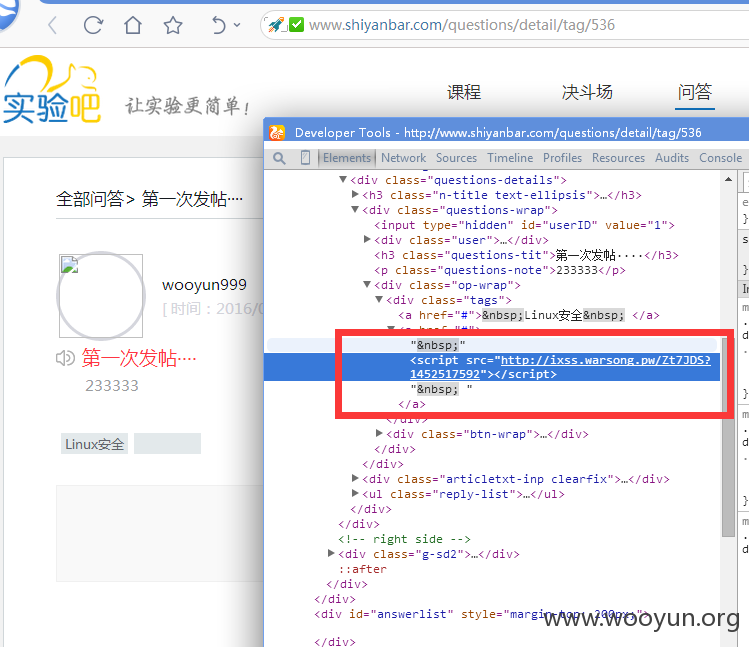Expand the g-sd2 div node
Screen dimensions: 749x647
tap(331, 553)
